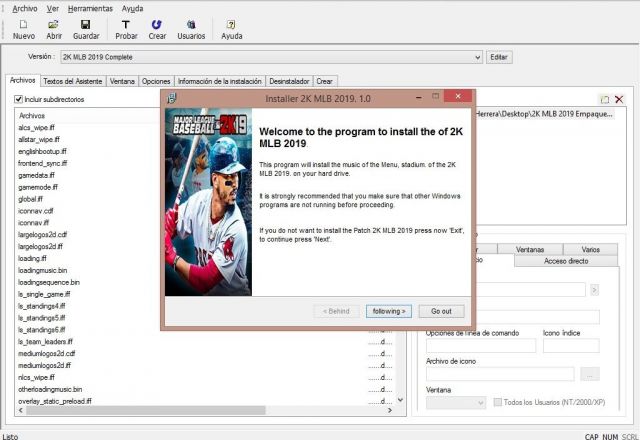The width and height of the screenshot is (640, 440).
Task: Click the < Behind button
Action: pos(336,311)
